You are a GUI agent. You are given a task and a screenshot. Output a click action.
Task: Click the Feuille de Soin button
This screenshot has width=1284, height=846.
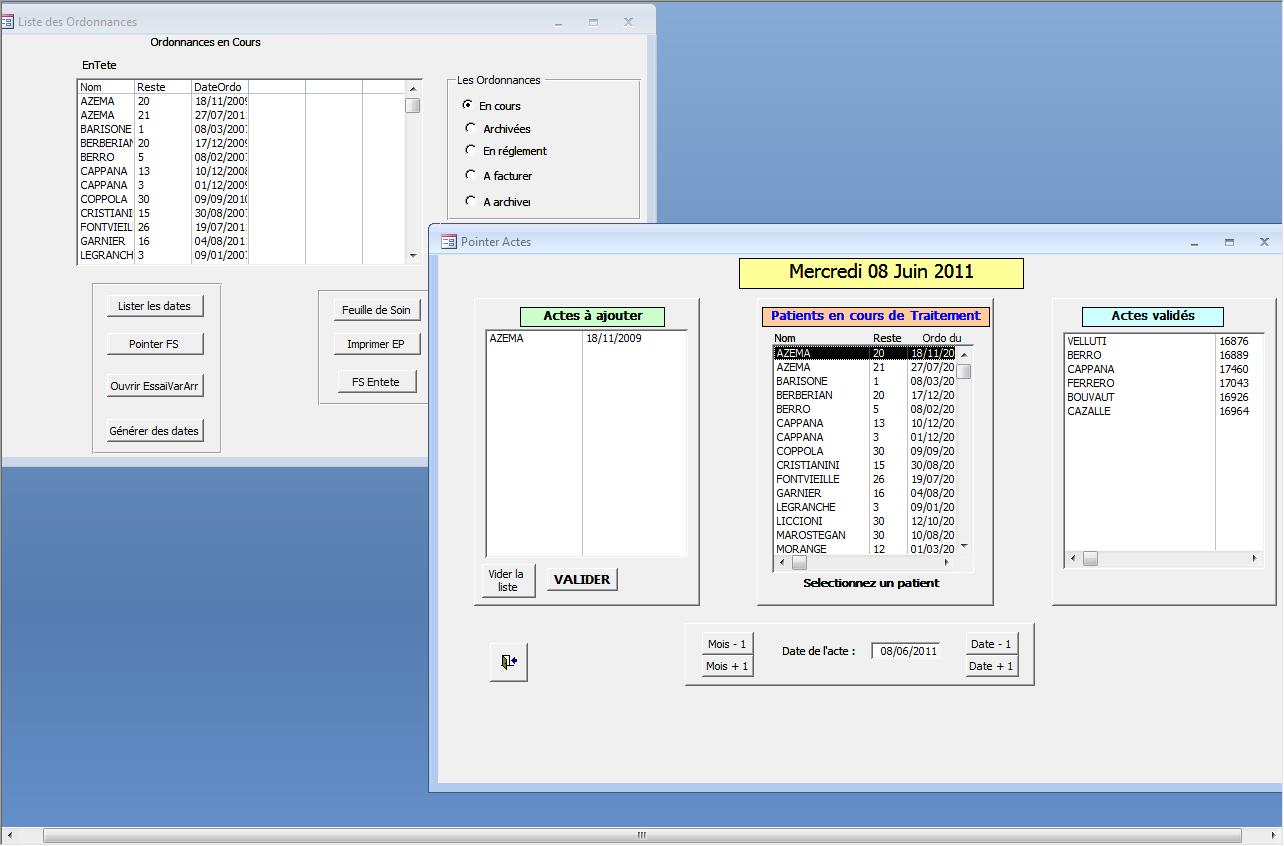[376, 310]
